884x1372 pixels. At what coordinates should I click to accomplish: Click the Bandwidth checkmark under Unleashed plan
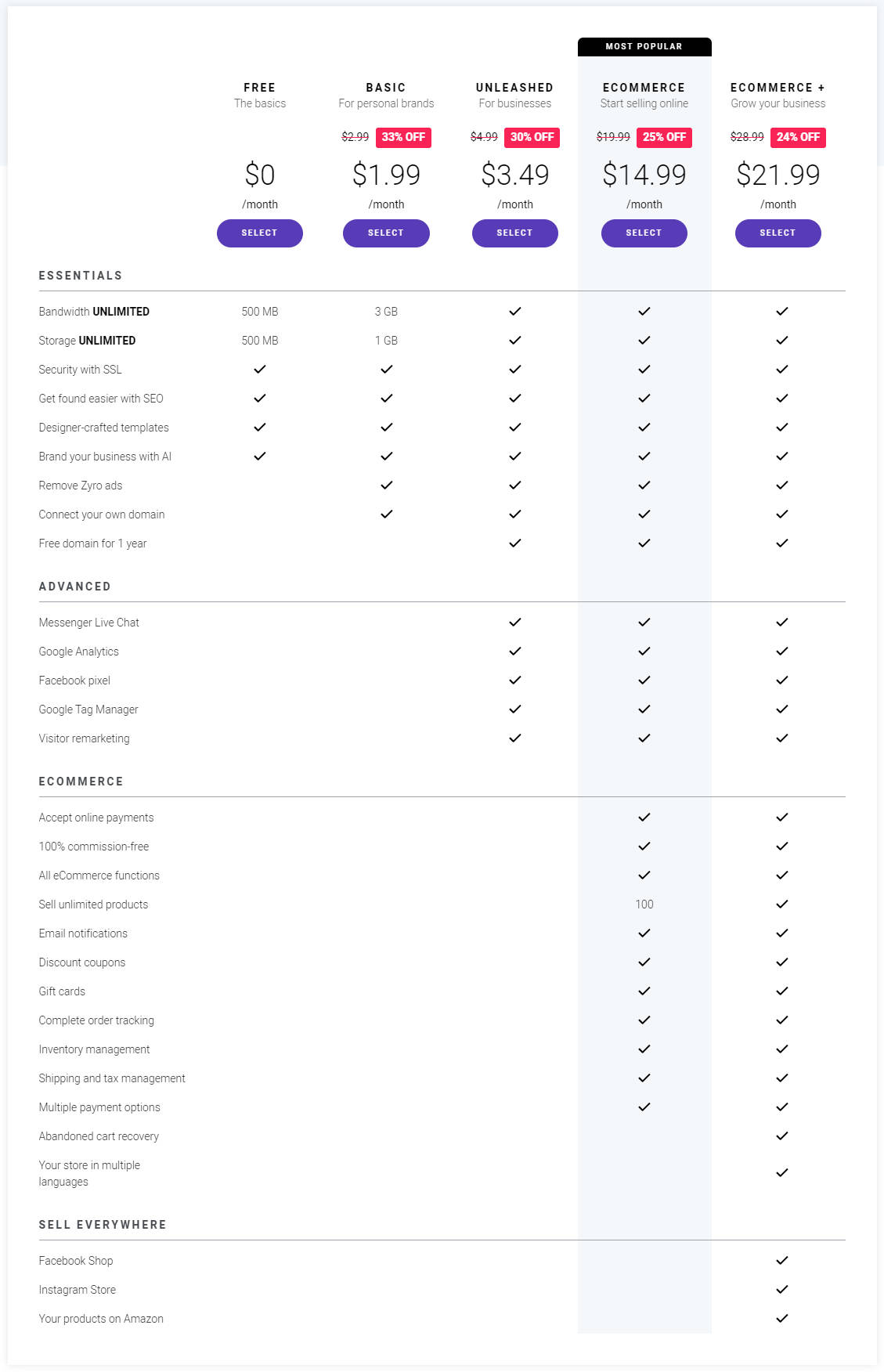(x=514, y=311)
